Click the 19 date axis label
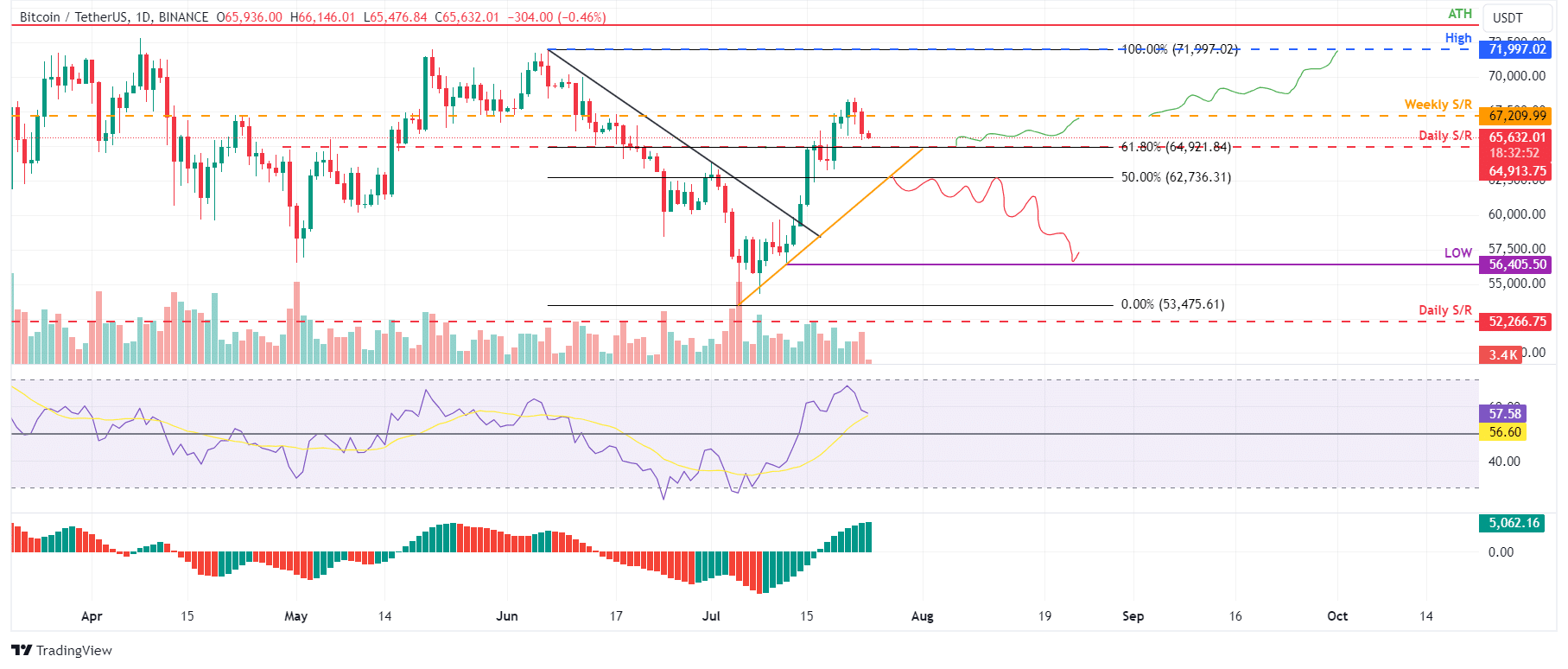This screenshot has width=1568, height=669. pos(1044,616)
